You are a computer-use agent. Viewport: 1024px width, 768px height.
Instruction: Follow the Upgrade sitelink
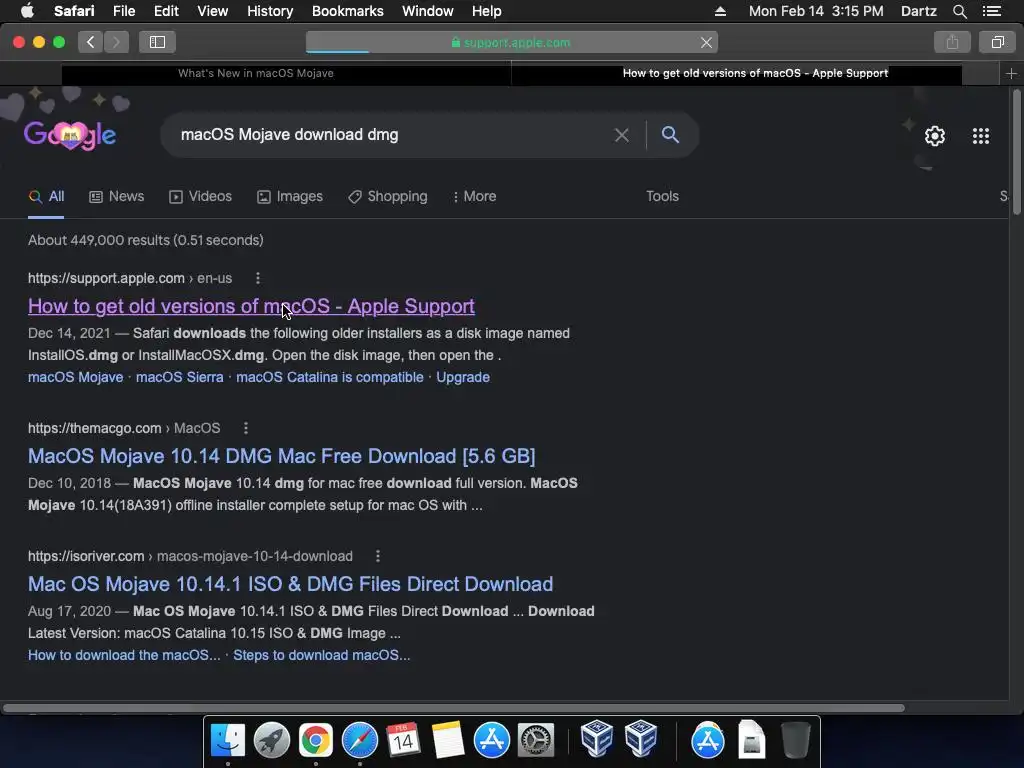463,377
